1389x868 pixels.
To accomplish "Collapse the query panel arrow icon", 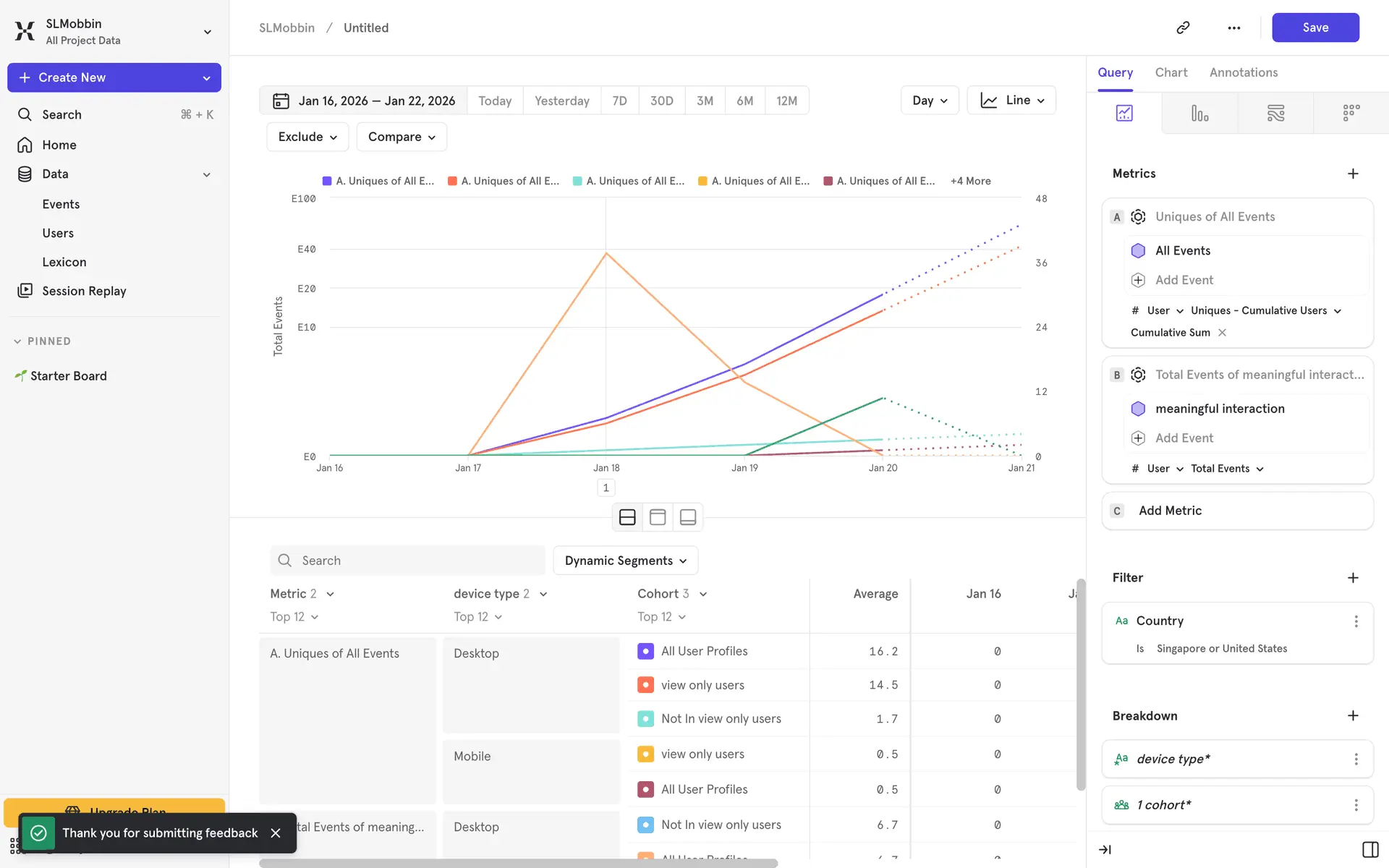I will click(1105, 849).
